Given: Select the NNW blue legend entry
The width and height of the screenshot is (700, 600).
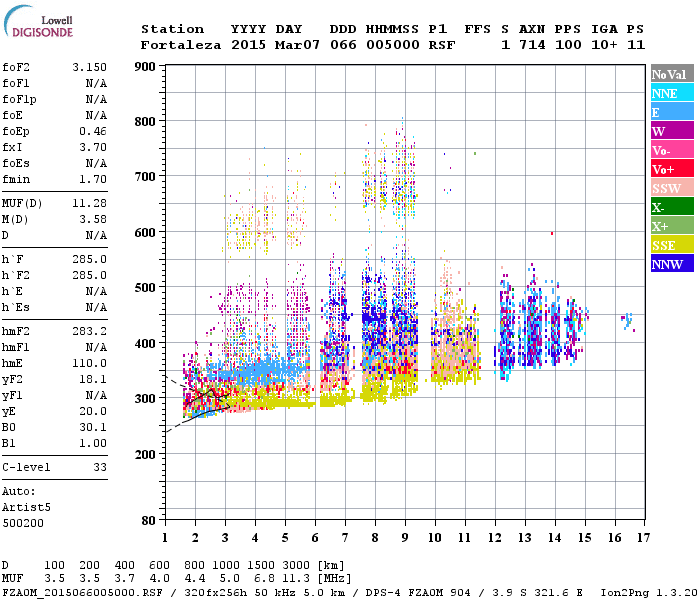Looking at the screenshot, I should pos(671,264).
